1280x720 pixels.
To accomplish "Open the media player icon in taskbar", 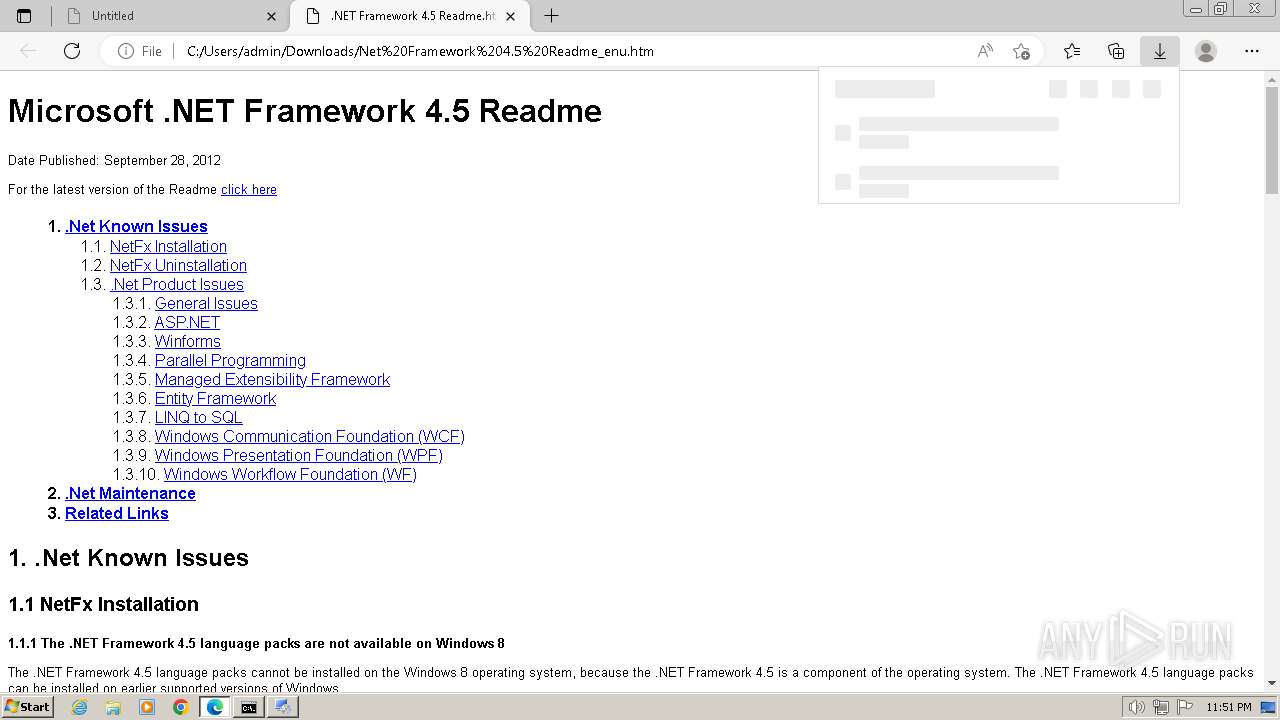I will [x=147, y=707].
